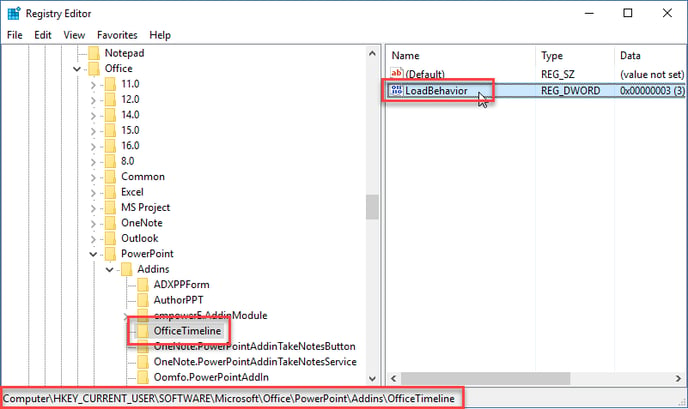
Task: Select the OfficeTimeline key label
Action: (187, 331)
